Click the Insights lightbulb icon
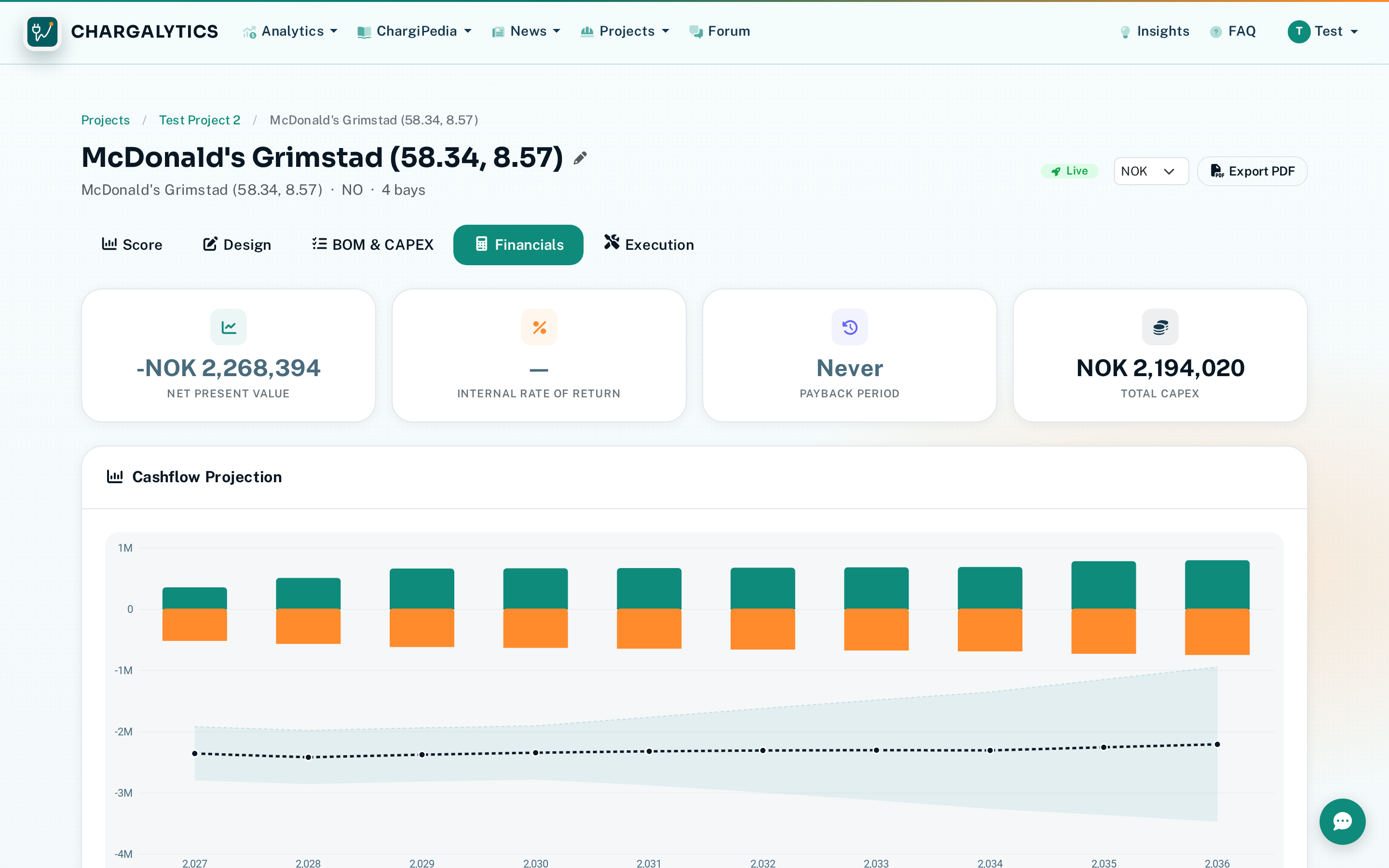Viewport: 1389px width, 868px height. pos(1125,32)
